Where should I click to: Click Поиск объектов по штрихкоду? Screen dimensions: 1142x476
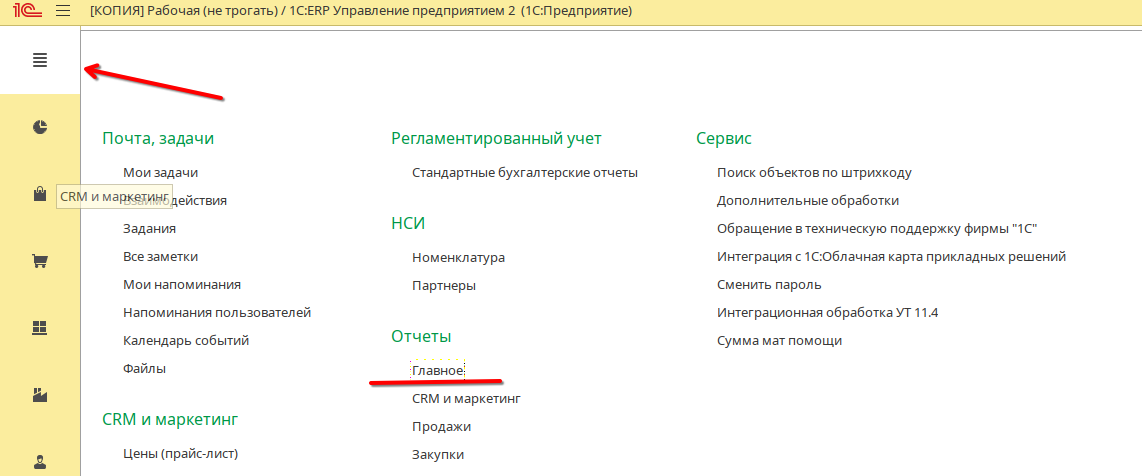click(x=814, y=172)
